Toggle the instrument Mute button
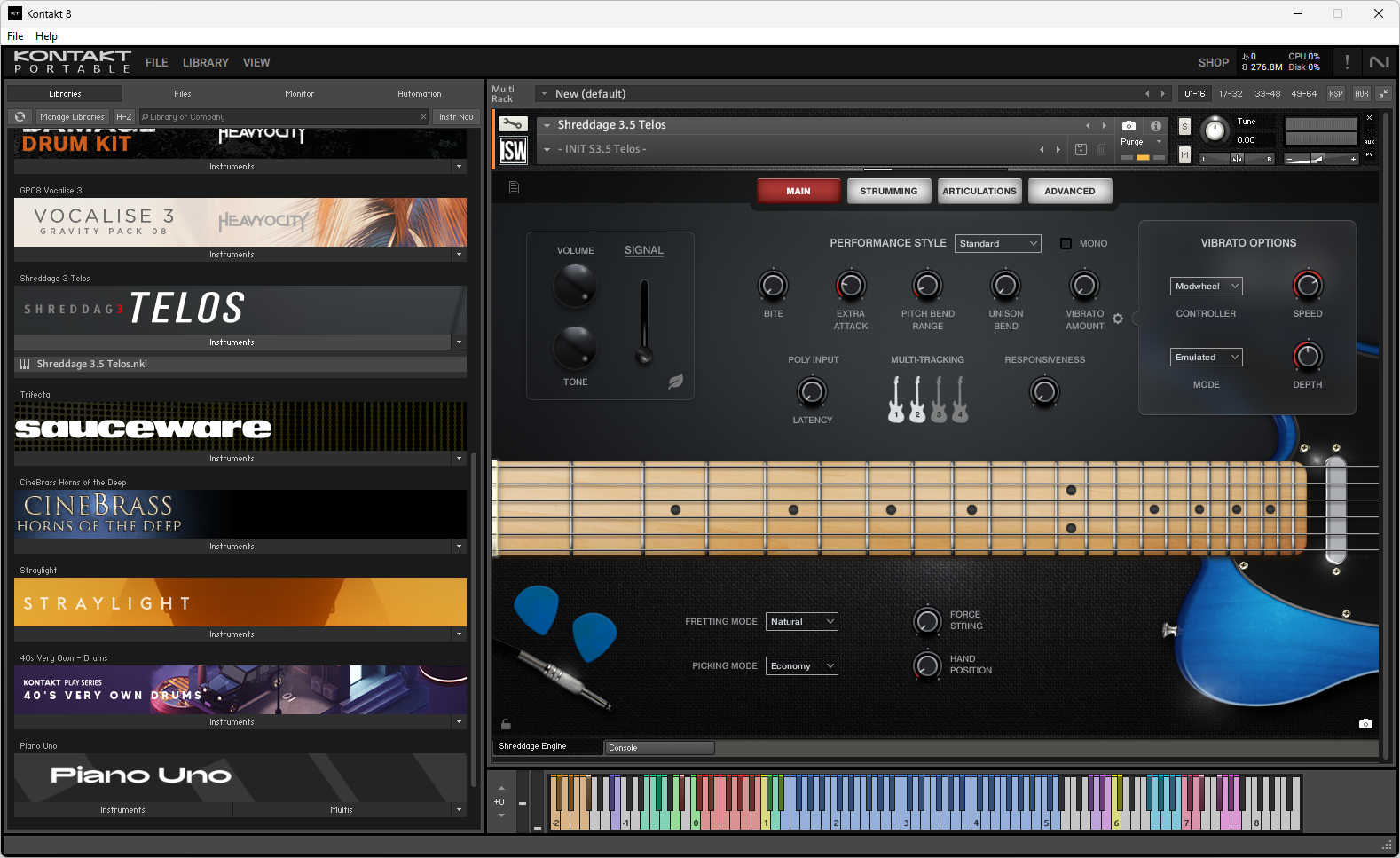 tap(1184, 154)
